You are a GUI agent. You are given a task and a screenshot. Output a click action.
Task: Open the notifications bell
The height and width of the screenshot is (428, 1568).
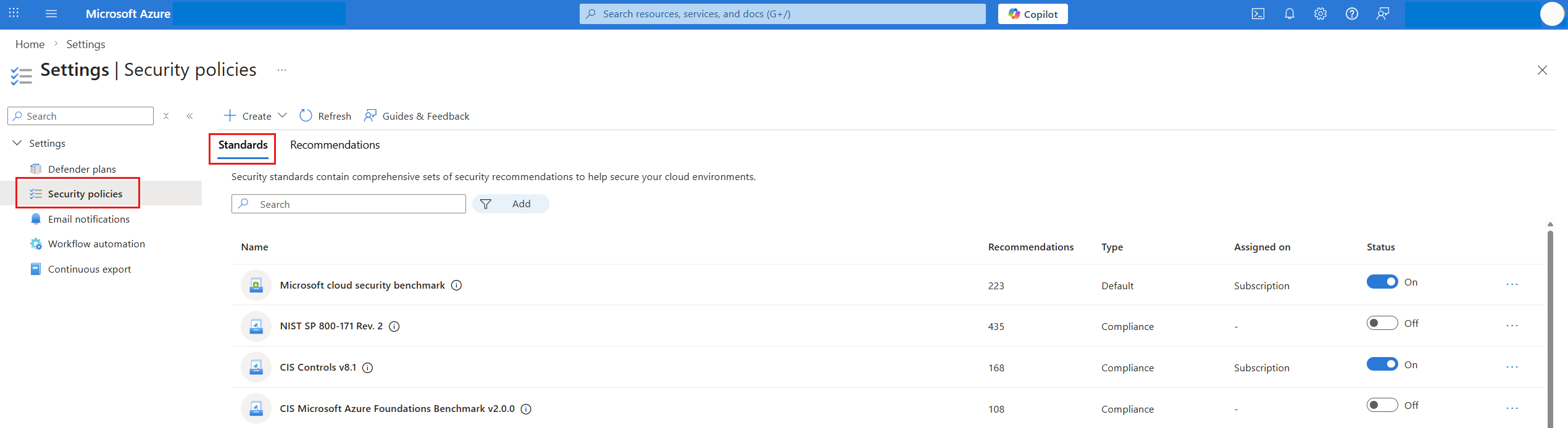(x=1290, y=14)
